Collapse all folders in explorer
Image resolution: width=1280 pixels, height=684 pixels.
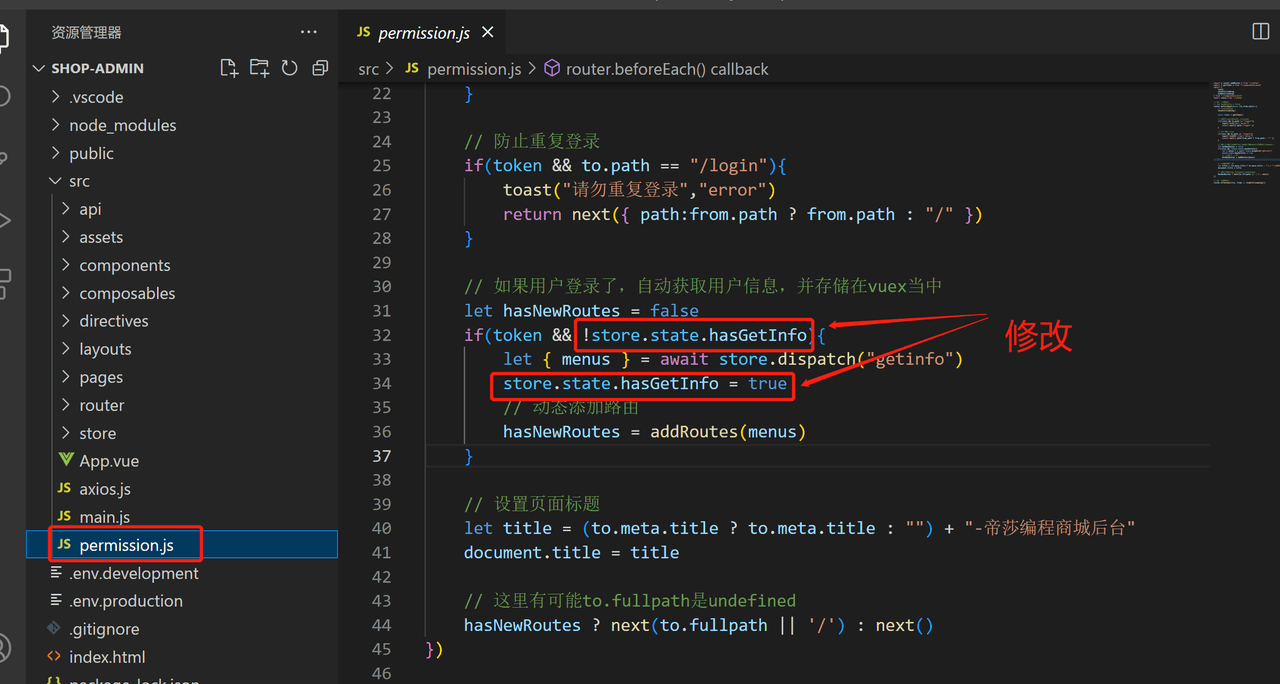(x=320, y=68)
